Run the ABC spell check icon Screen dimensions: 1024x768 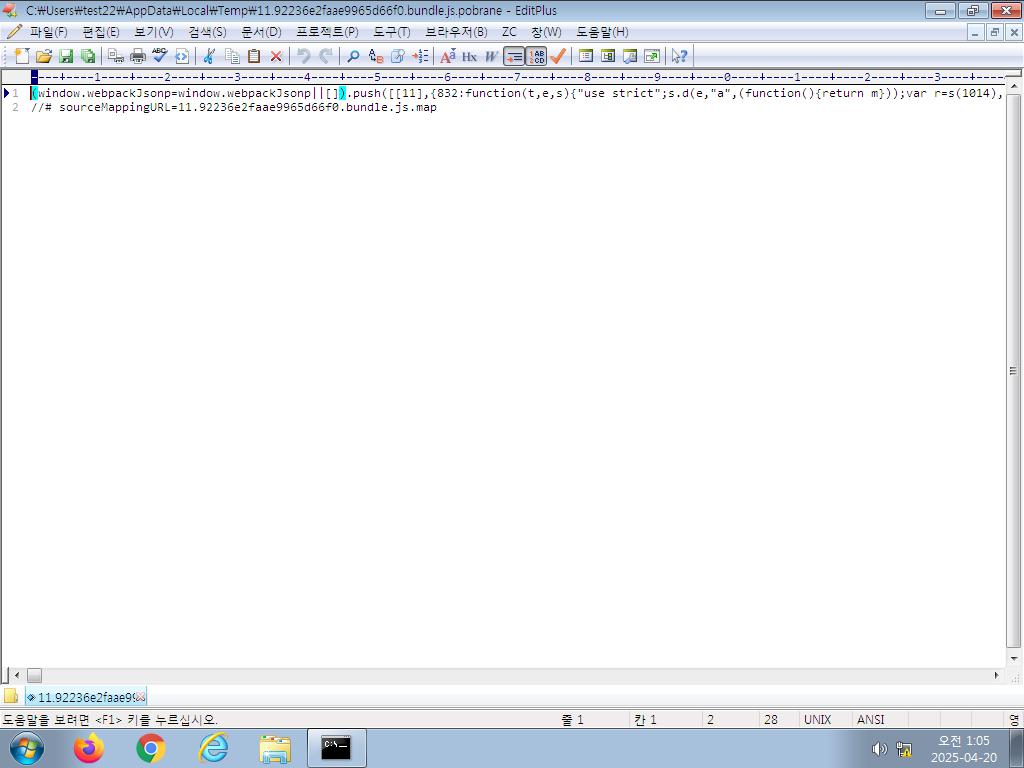pos(160,56)
